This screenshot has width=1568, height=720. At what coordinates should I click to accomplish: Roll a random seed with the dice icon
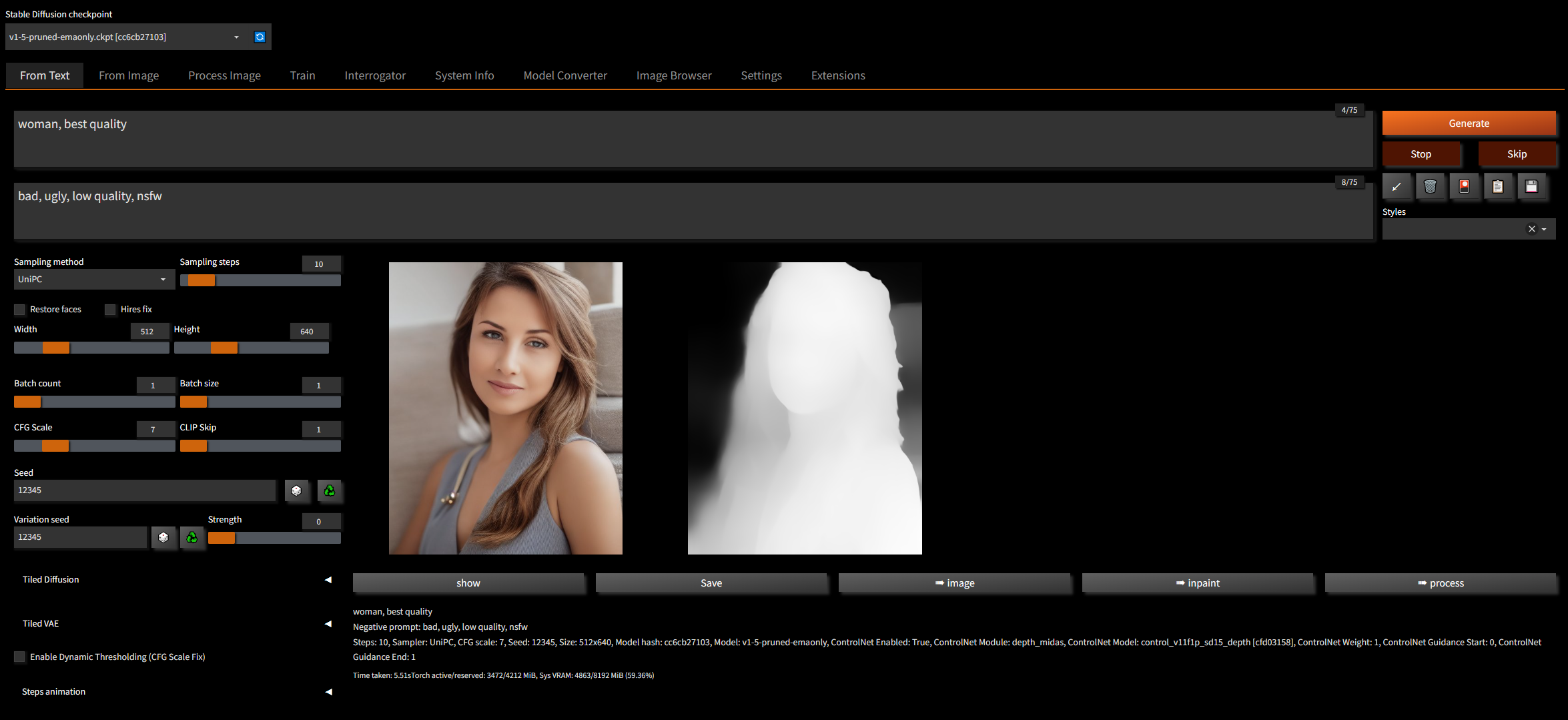point(297,491)
